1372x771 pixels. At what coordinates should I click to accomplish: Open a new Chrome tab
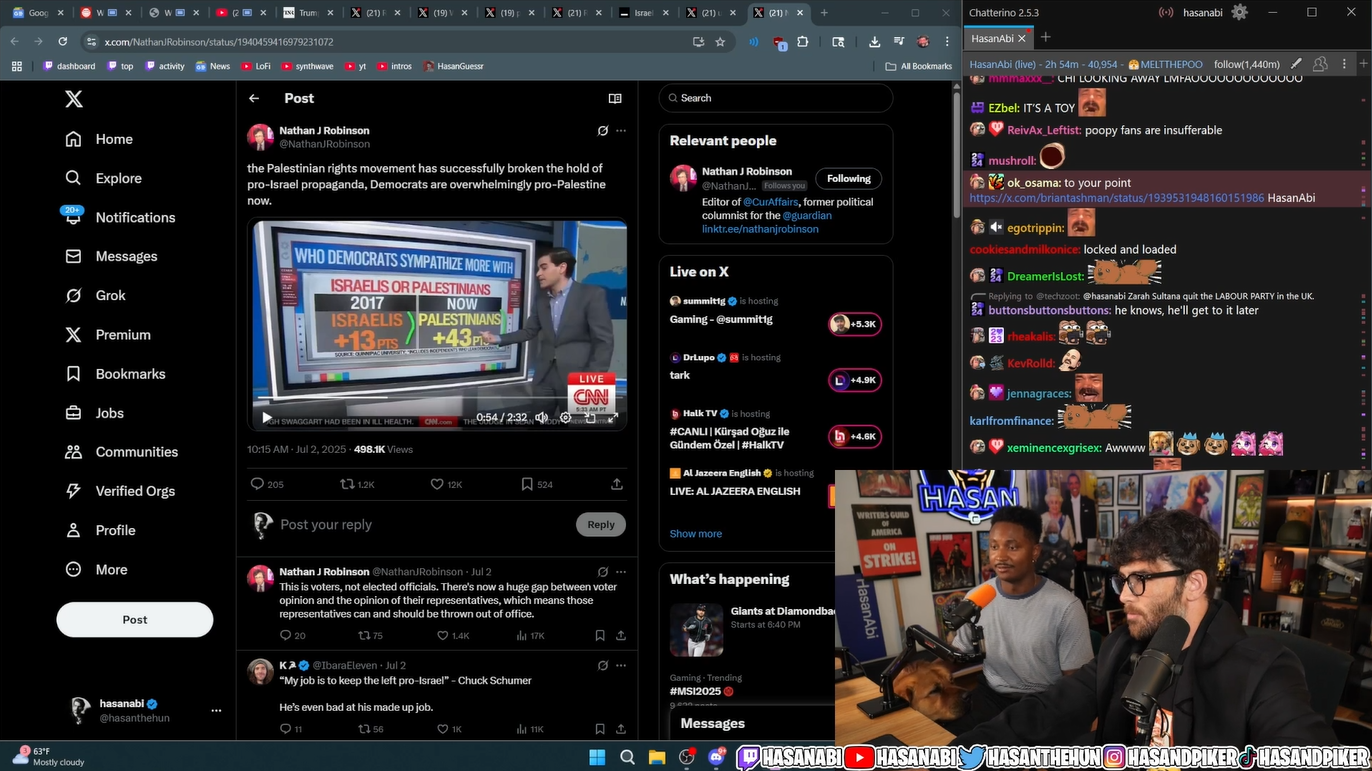pyautogui.click(x=824, y=13)
